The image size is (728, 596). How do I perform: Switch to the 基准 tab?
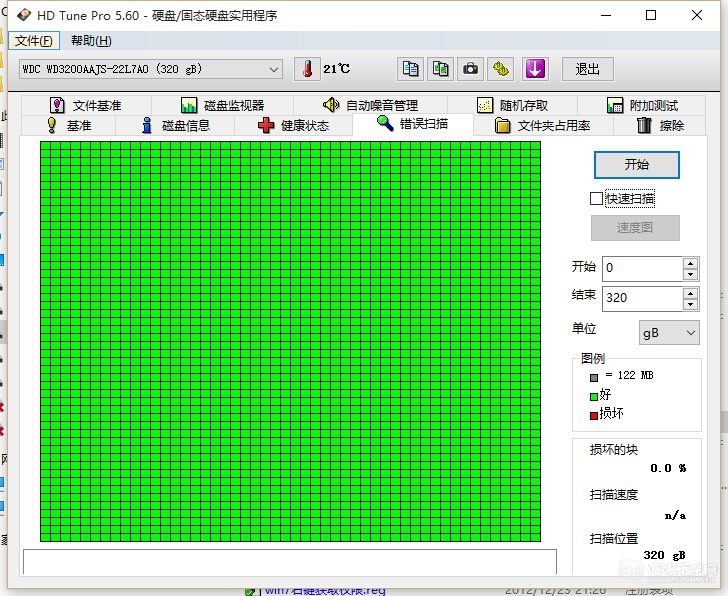tap(69, 125)
